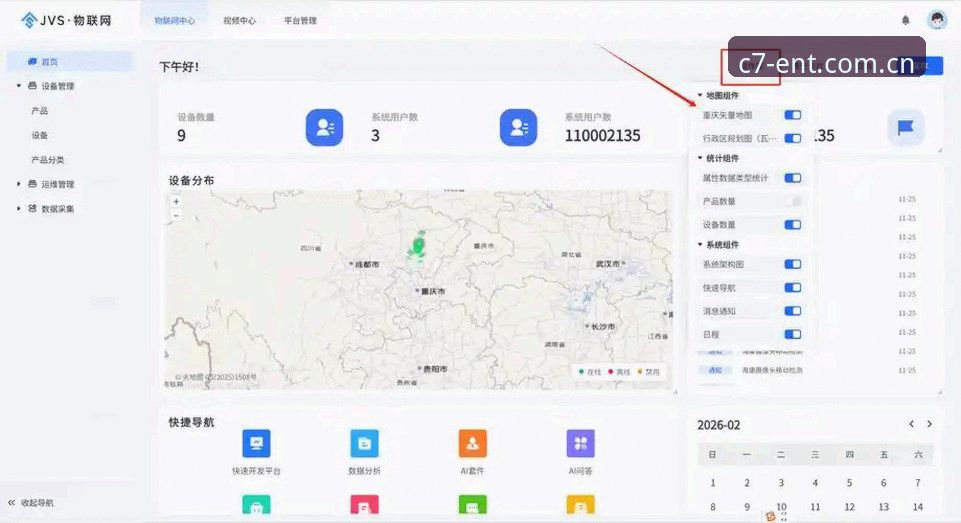
Task: Click the green shortcut icon below AI套件
Action: tap(473, 505)
